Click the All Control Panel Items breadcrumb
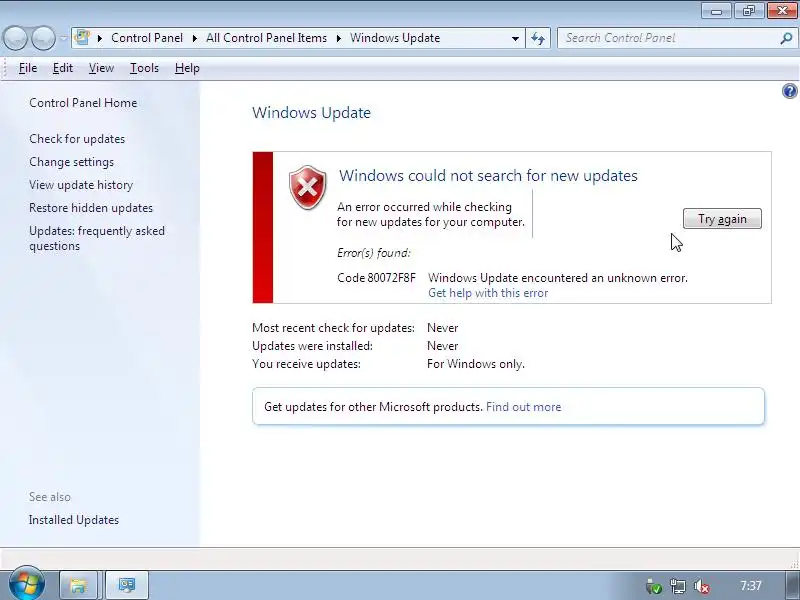The height and width of the screenshot is (600, 800). [x=266, y=38]
